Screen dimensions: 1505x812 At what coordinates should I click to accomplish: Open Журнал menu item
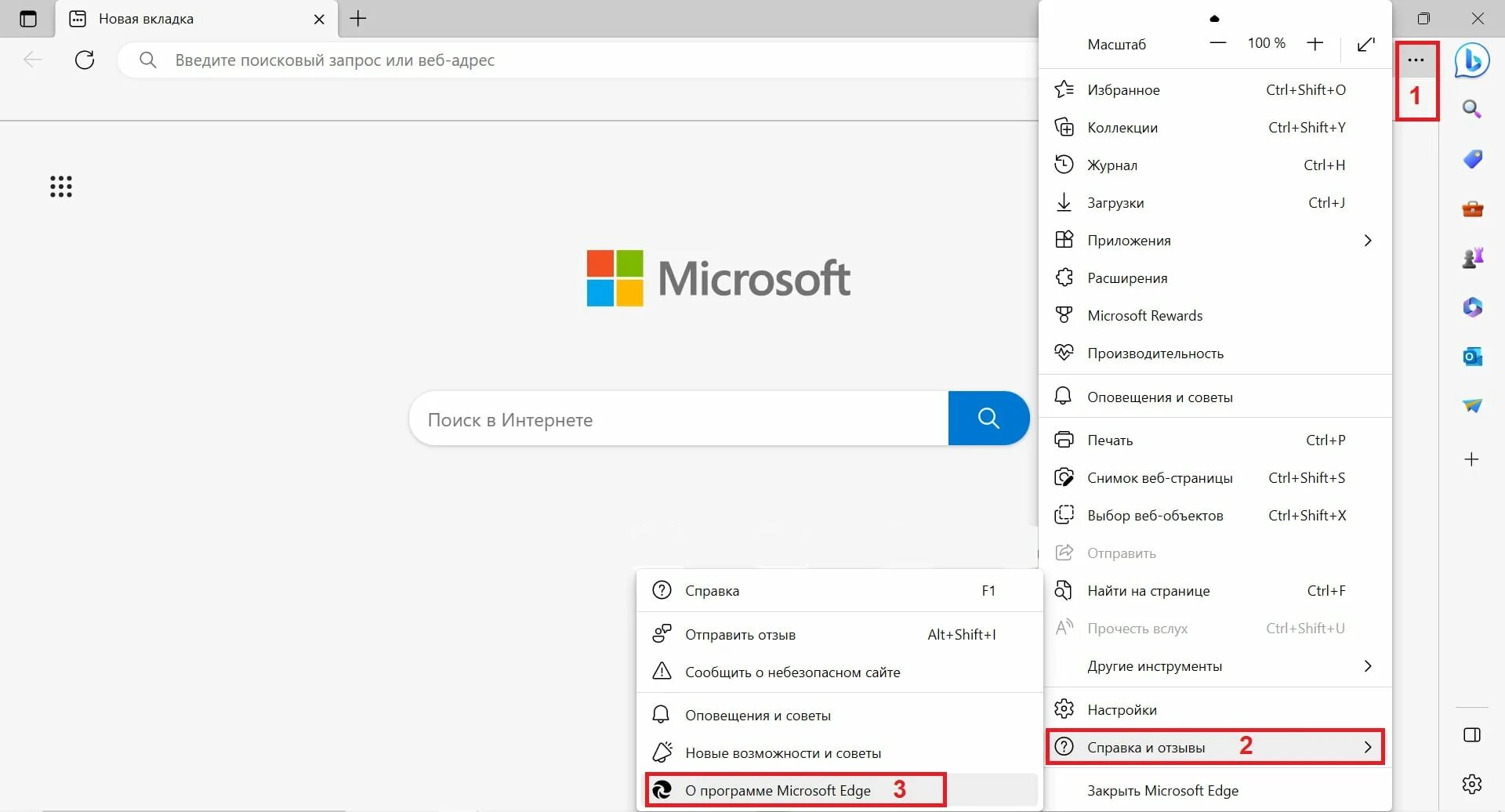(1215, 165)
